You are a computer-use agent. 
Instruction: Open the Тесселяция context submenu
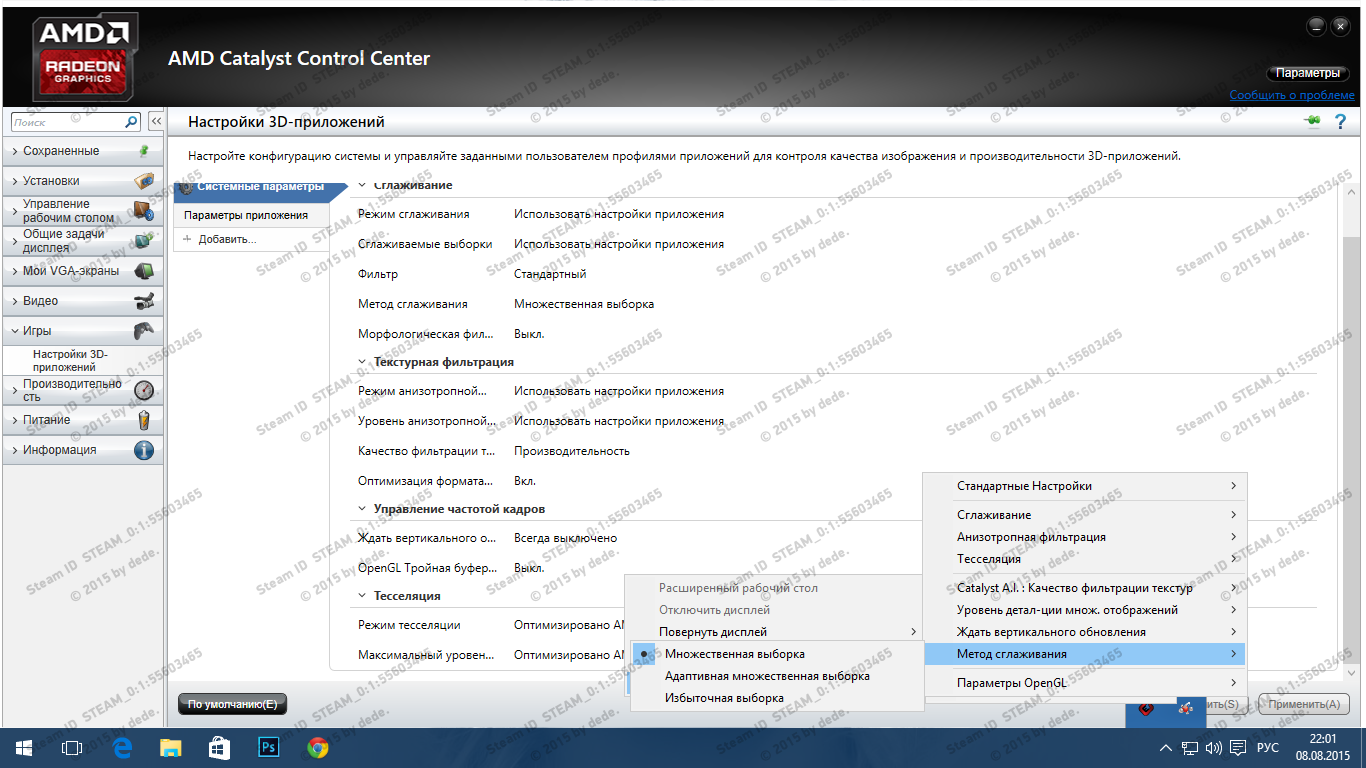pos(1085,559)
